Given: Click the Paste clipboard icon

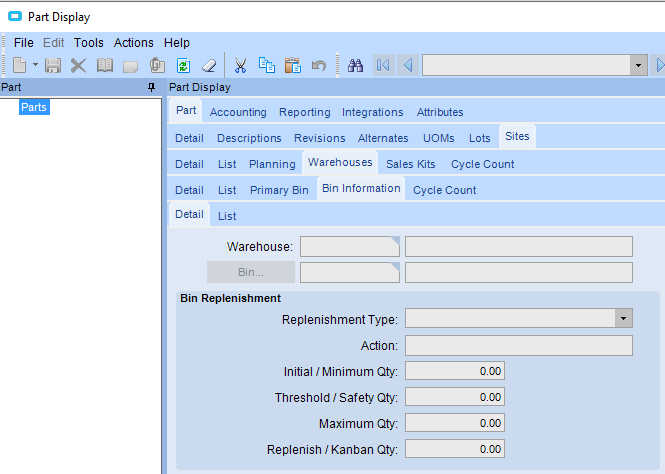Looking at the screenshot, I should 293,65.
